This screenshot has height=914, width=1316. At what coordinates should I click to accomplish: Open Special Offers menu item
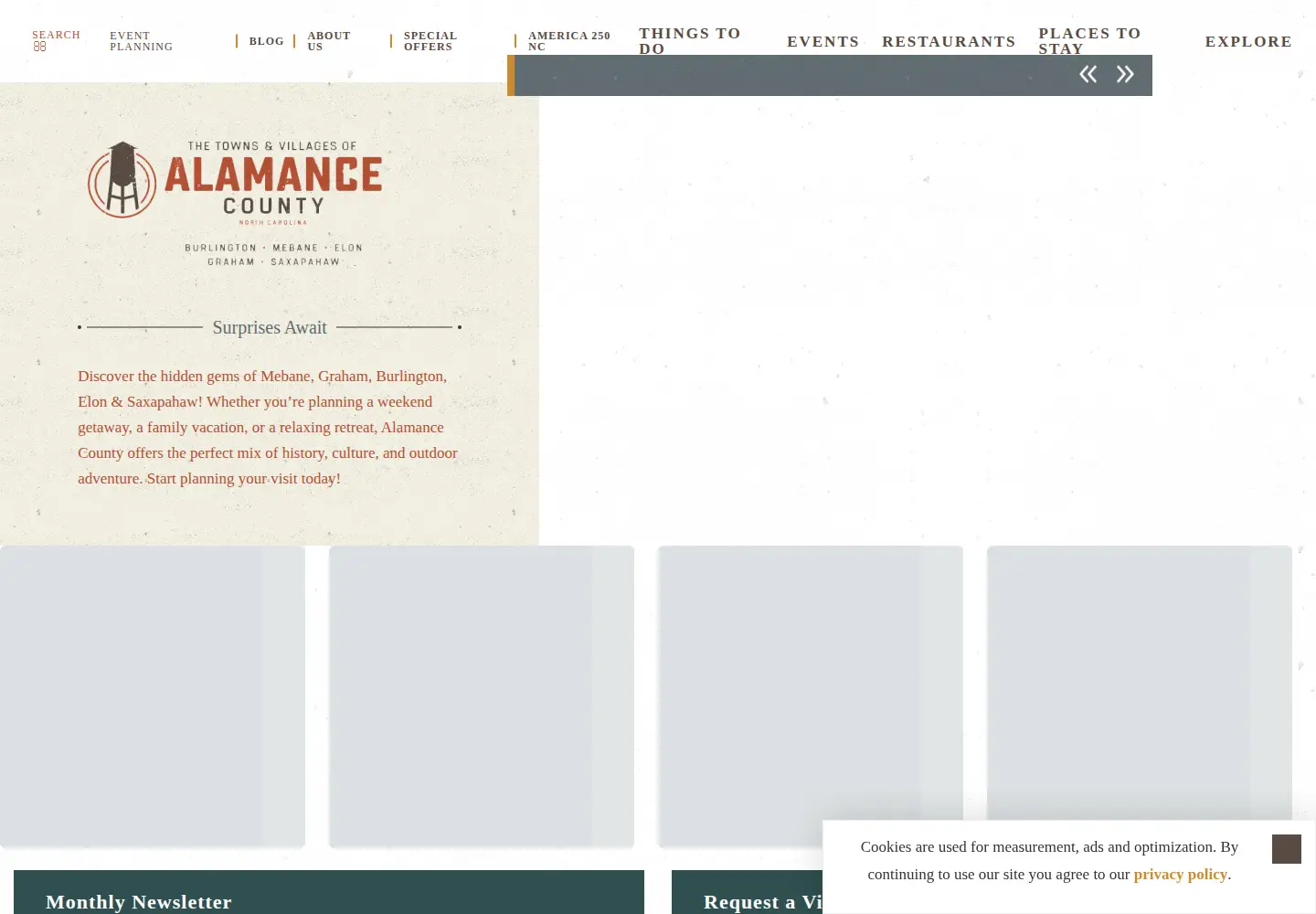pos(430,41)
